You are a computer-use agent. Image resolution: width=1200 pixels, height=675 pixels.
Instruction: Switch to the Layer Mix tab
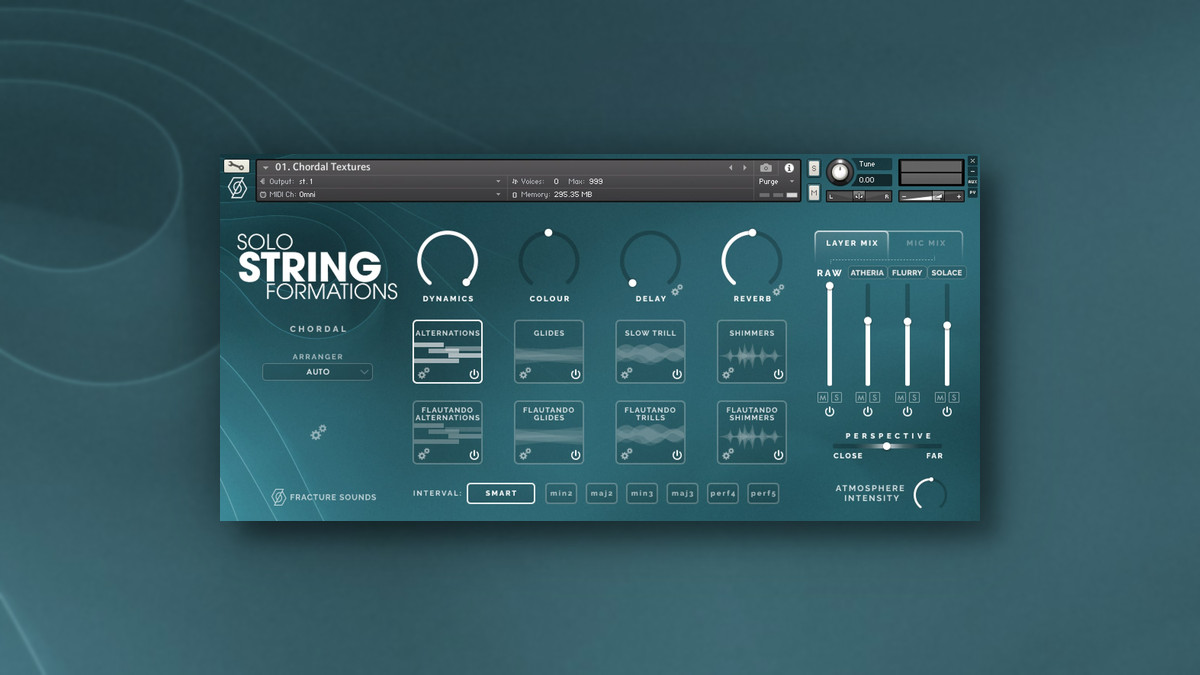click(x=851, y=243)
